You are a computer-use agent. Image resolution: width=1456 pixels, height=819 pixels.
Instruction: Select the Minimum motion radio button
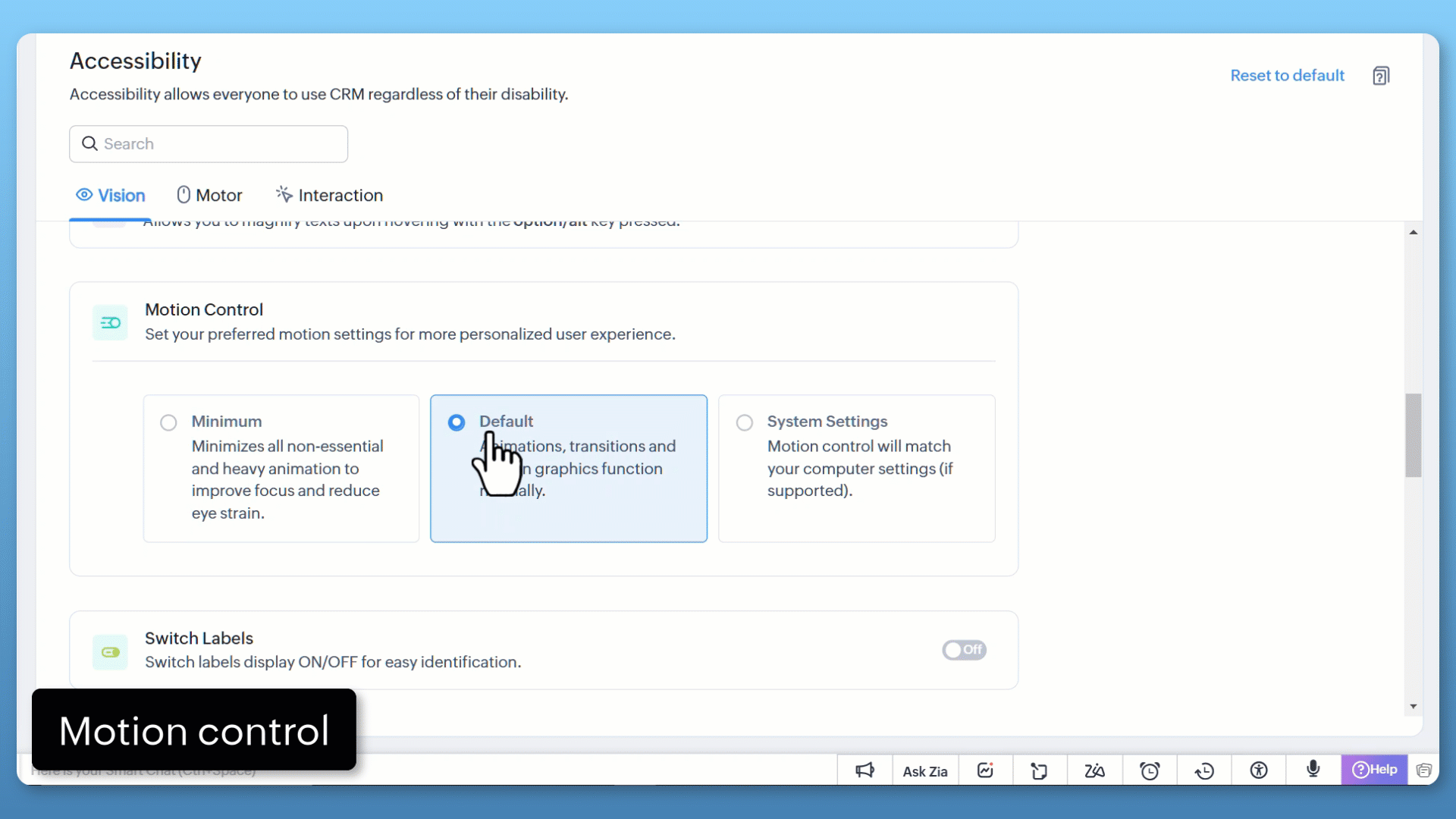click(x=168, y=422)
